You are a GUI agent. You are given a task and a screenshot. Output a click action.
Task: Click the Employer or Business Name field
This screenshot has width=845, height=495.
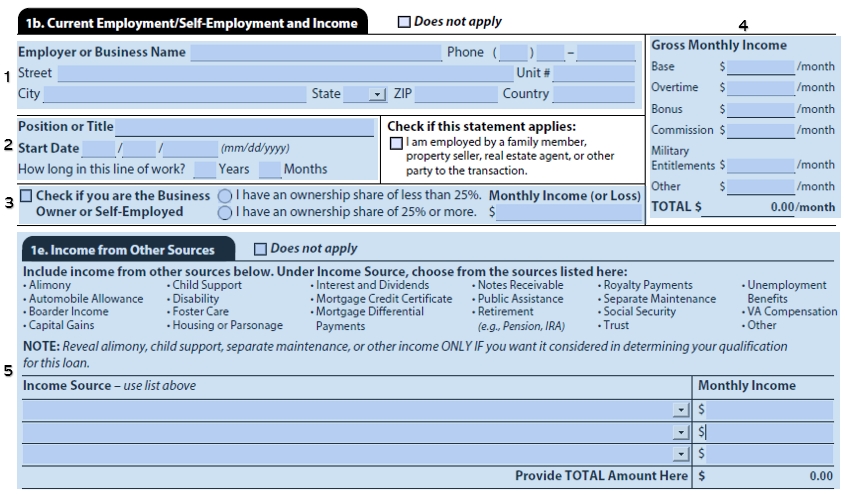(x=315, y=53)
